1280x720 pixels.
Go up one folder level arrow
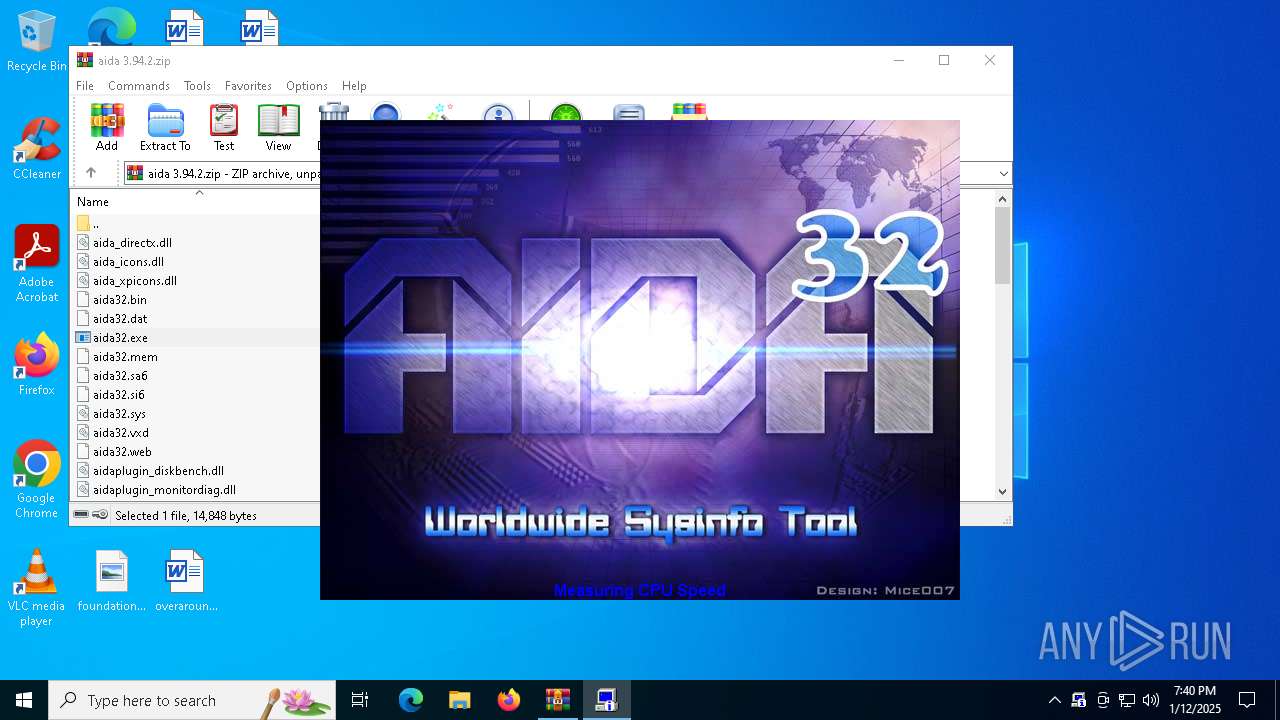[91, 173]
